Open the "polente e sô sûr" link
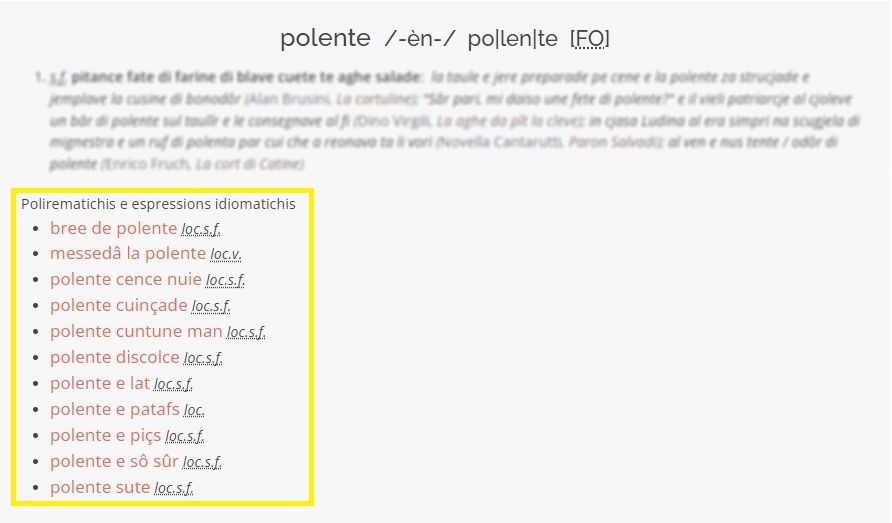 [x=114, y=462]
